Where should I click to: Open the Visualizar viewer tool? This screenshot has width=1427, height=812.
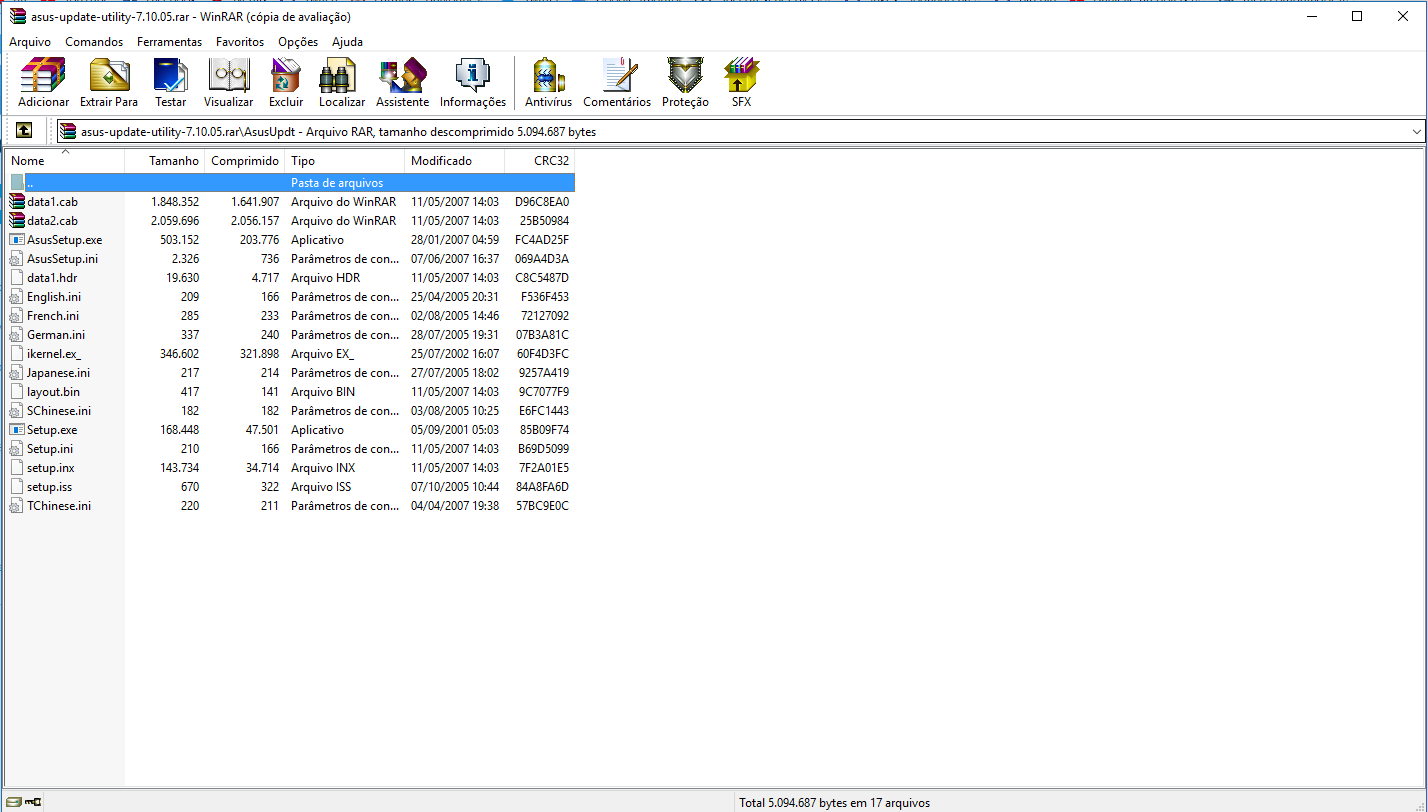point(229,82)
